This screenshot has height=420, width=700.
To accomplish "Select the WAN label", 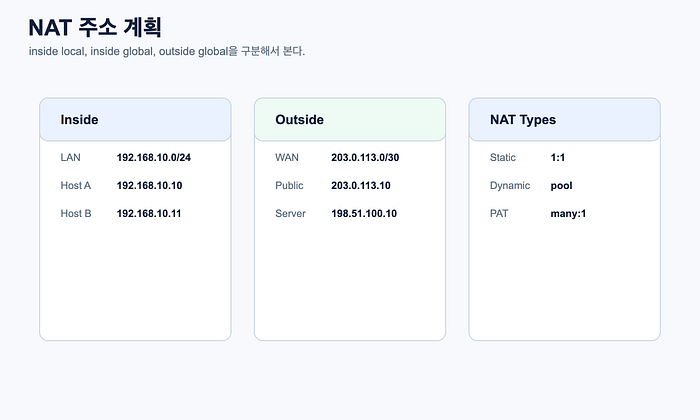I will click(287, 158).
